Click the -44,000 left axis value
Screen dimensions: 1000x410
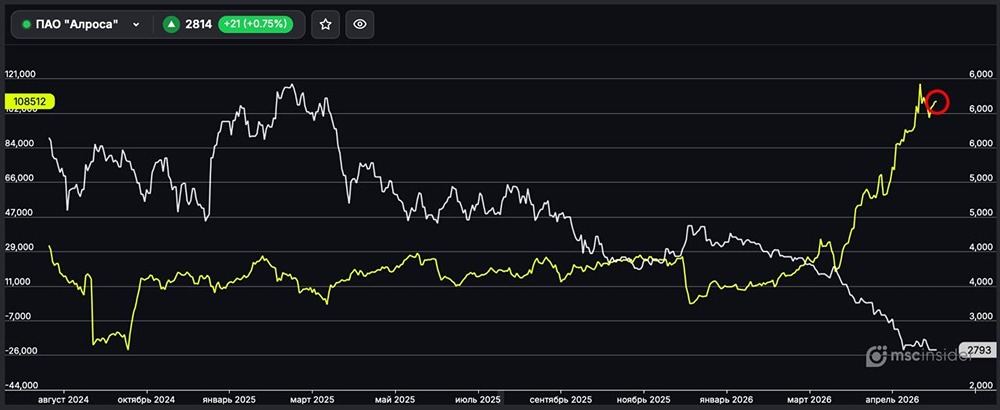[20, 386]
